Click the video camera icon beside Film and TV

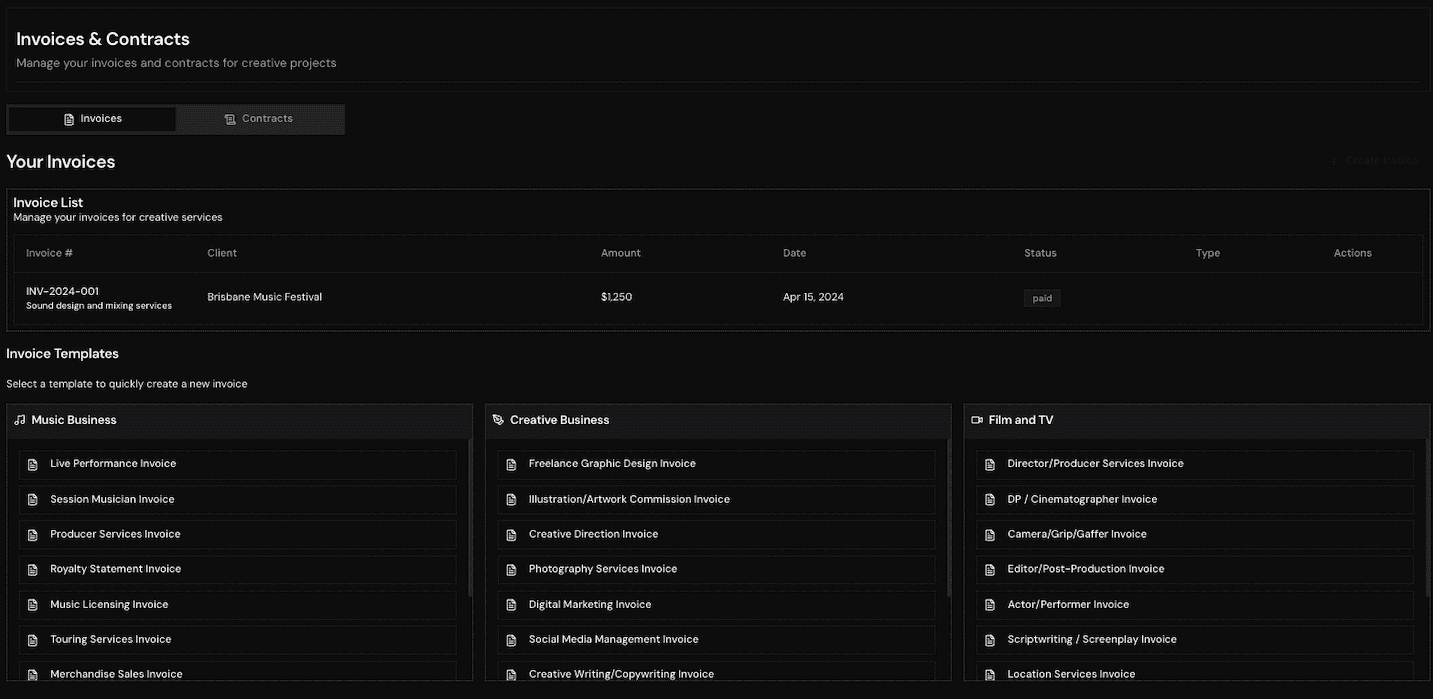977,420
